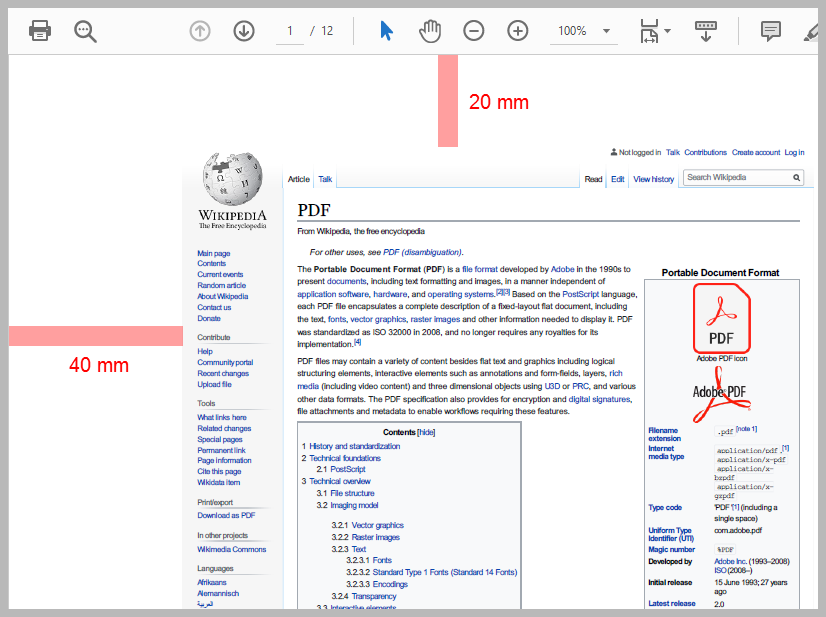
Task: Click the Print icon in the toolbar
Action: tap(40, 31)
